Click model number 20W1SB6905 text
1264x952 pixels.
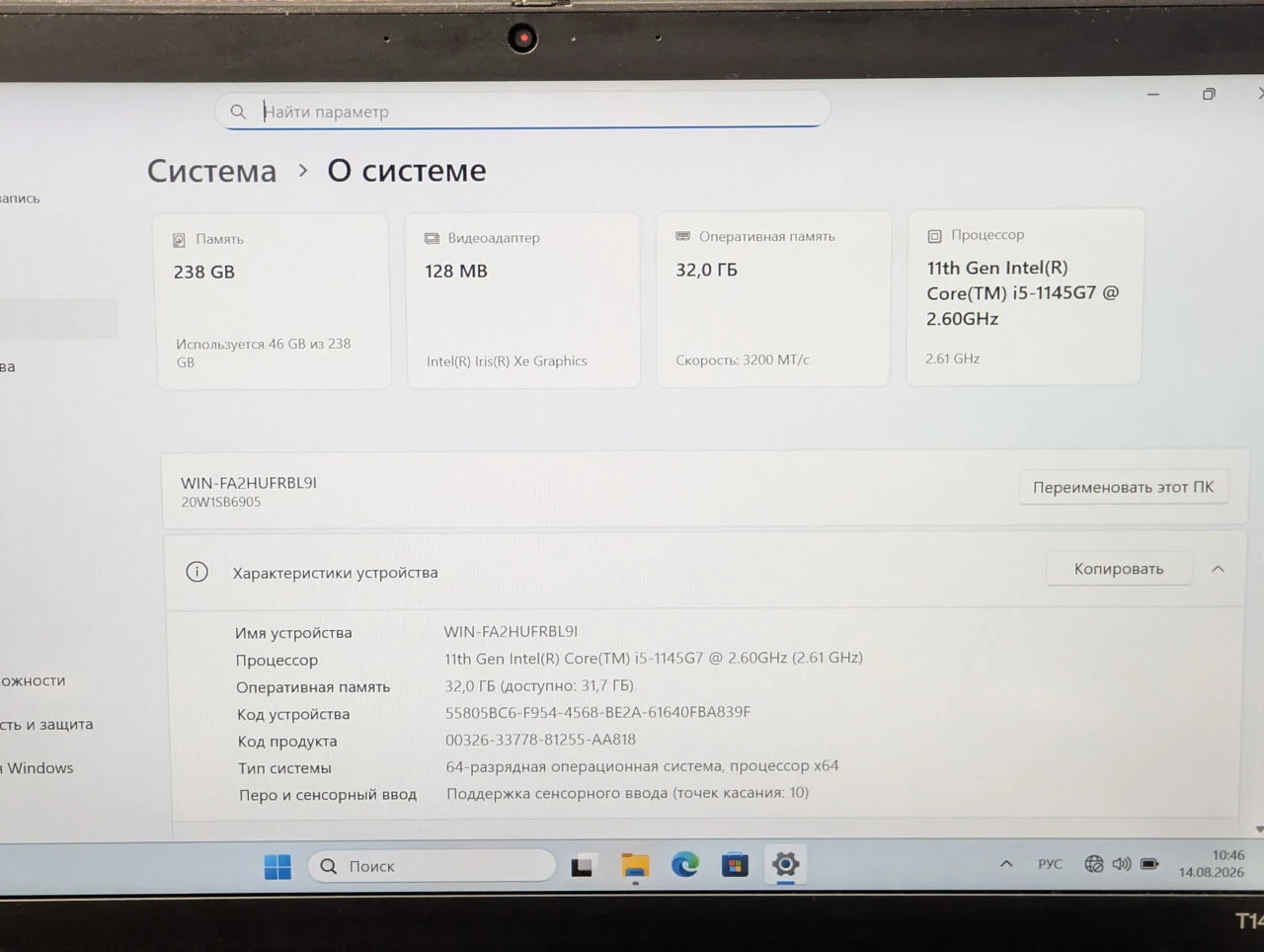(x=221, y=502)
